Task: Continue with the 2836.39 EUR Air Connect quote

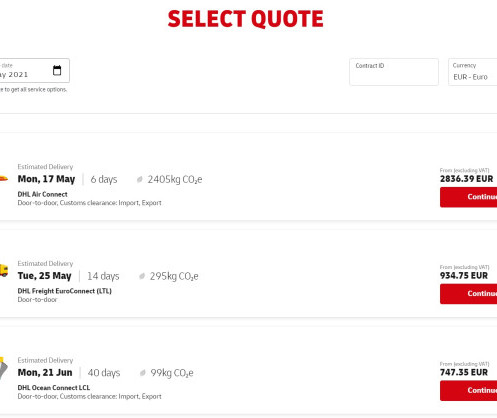Action: [468, 197]
